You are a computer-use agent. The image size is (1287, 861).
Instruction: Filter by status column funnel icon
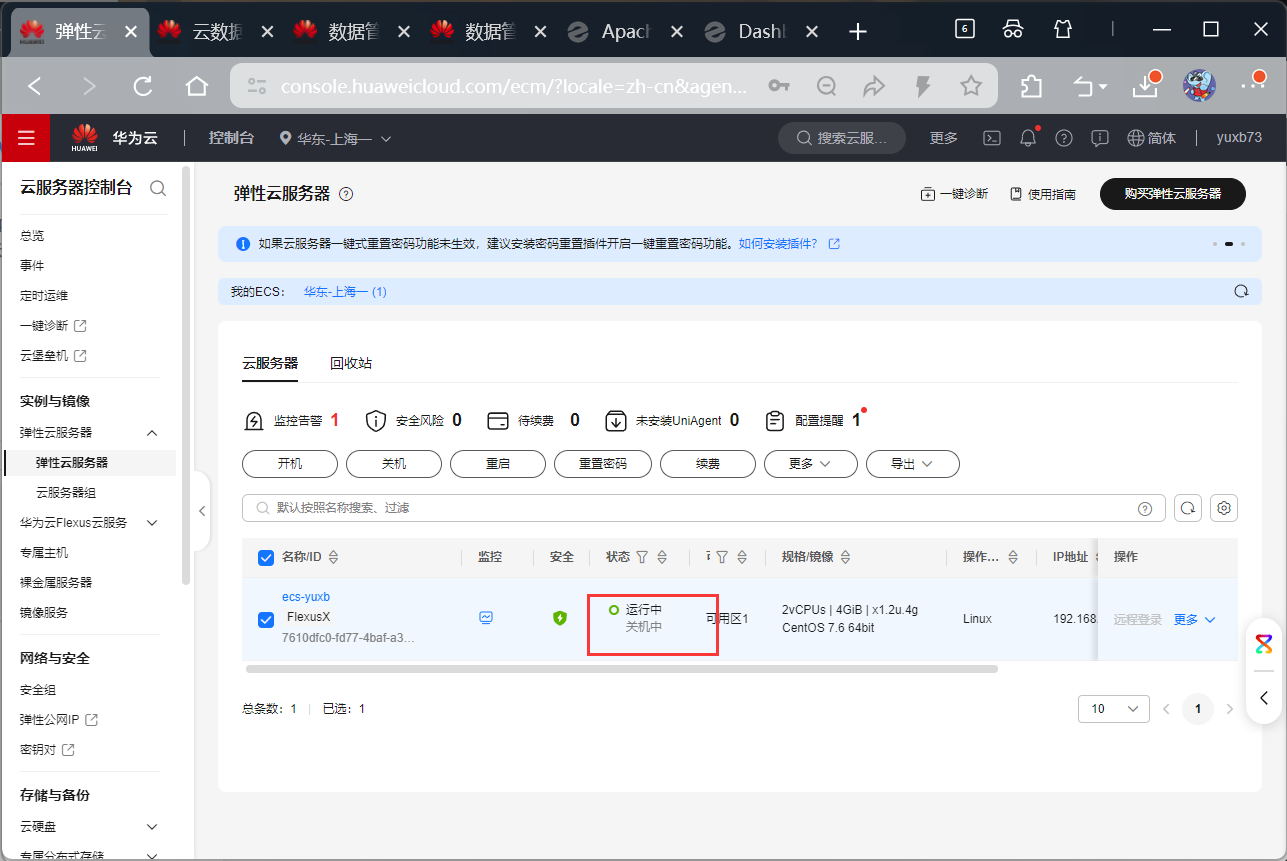[x=643, y=557]
